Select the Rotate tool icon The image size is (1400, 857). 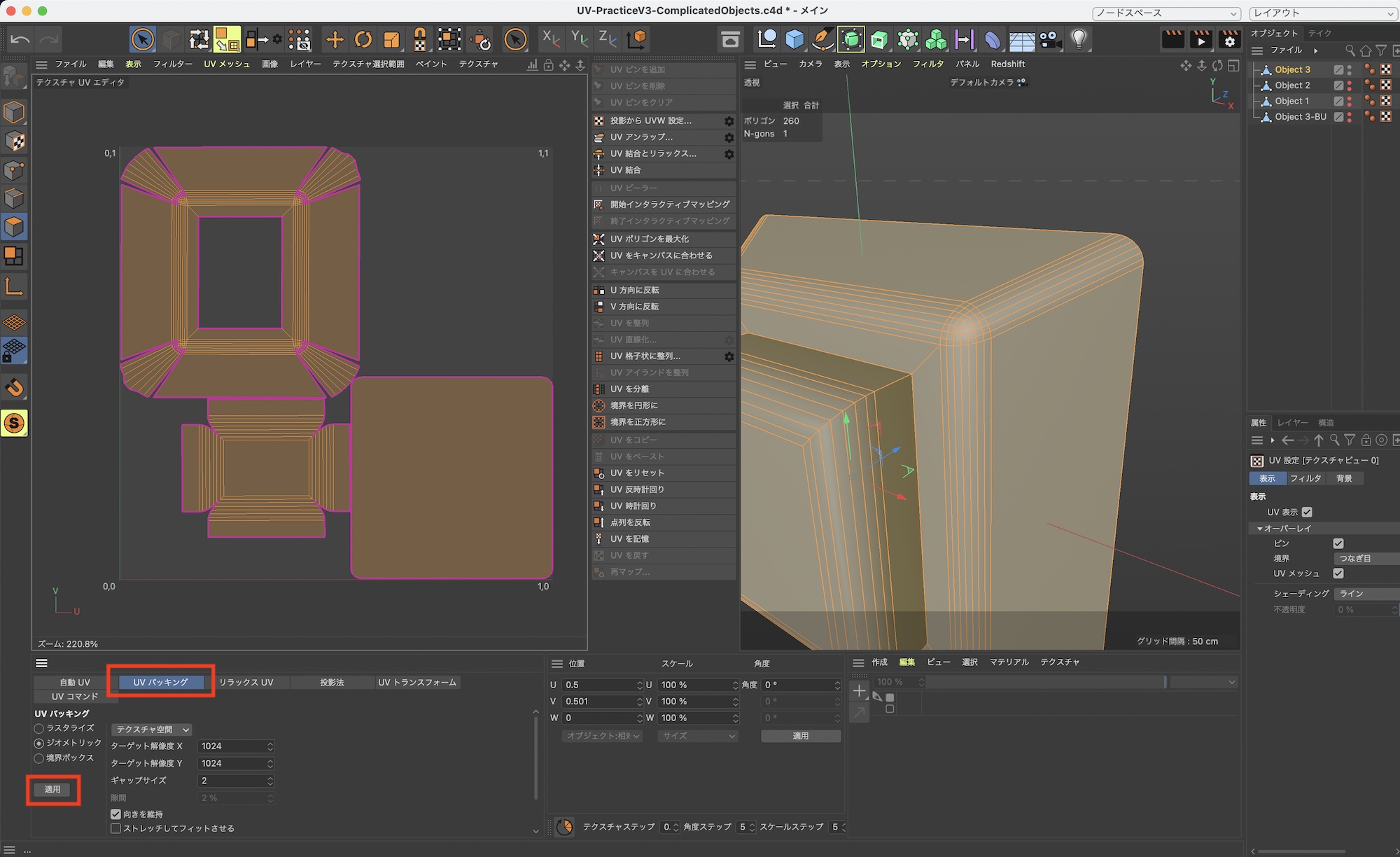(x=363, y=39)
